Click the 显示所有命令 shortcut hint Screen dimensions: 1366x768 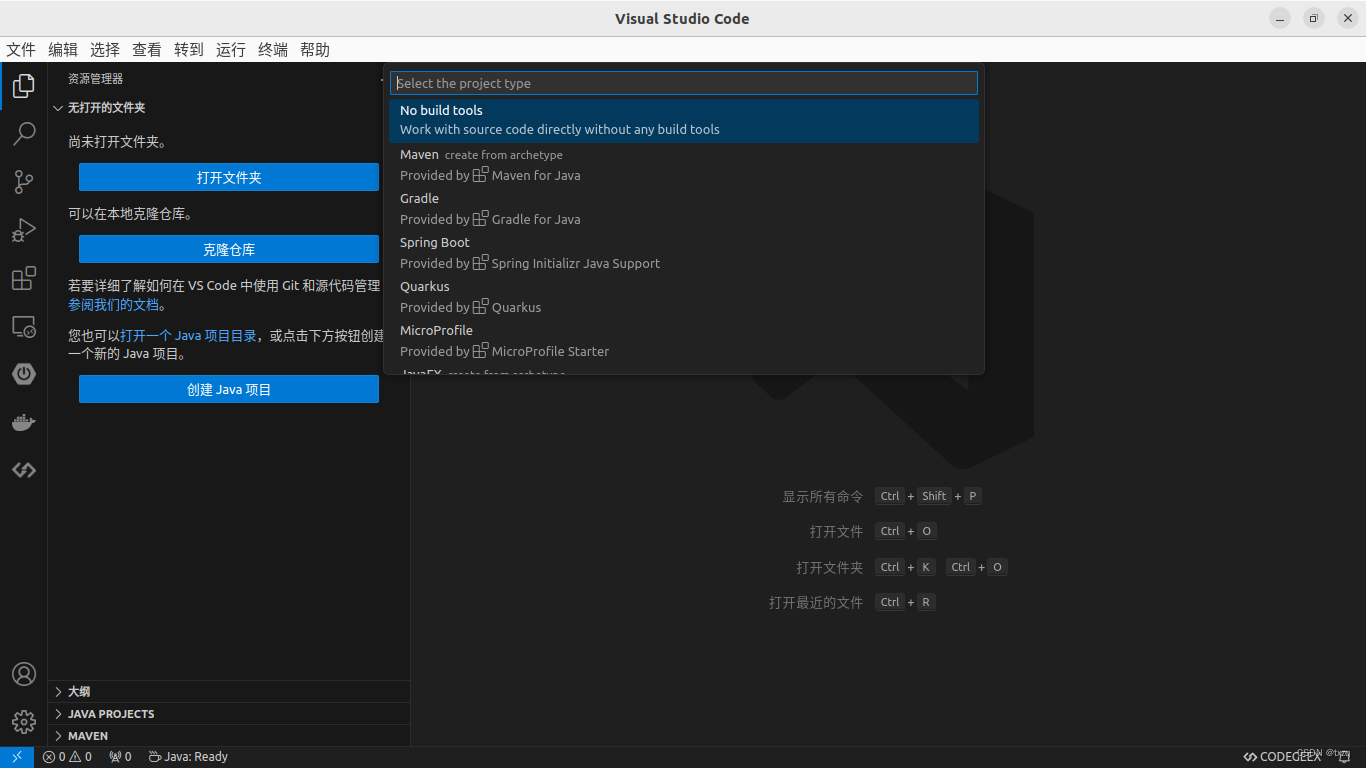[x=822, y=496]
